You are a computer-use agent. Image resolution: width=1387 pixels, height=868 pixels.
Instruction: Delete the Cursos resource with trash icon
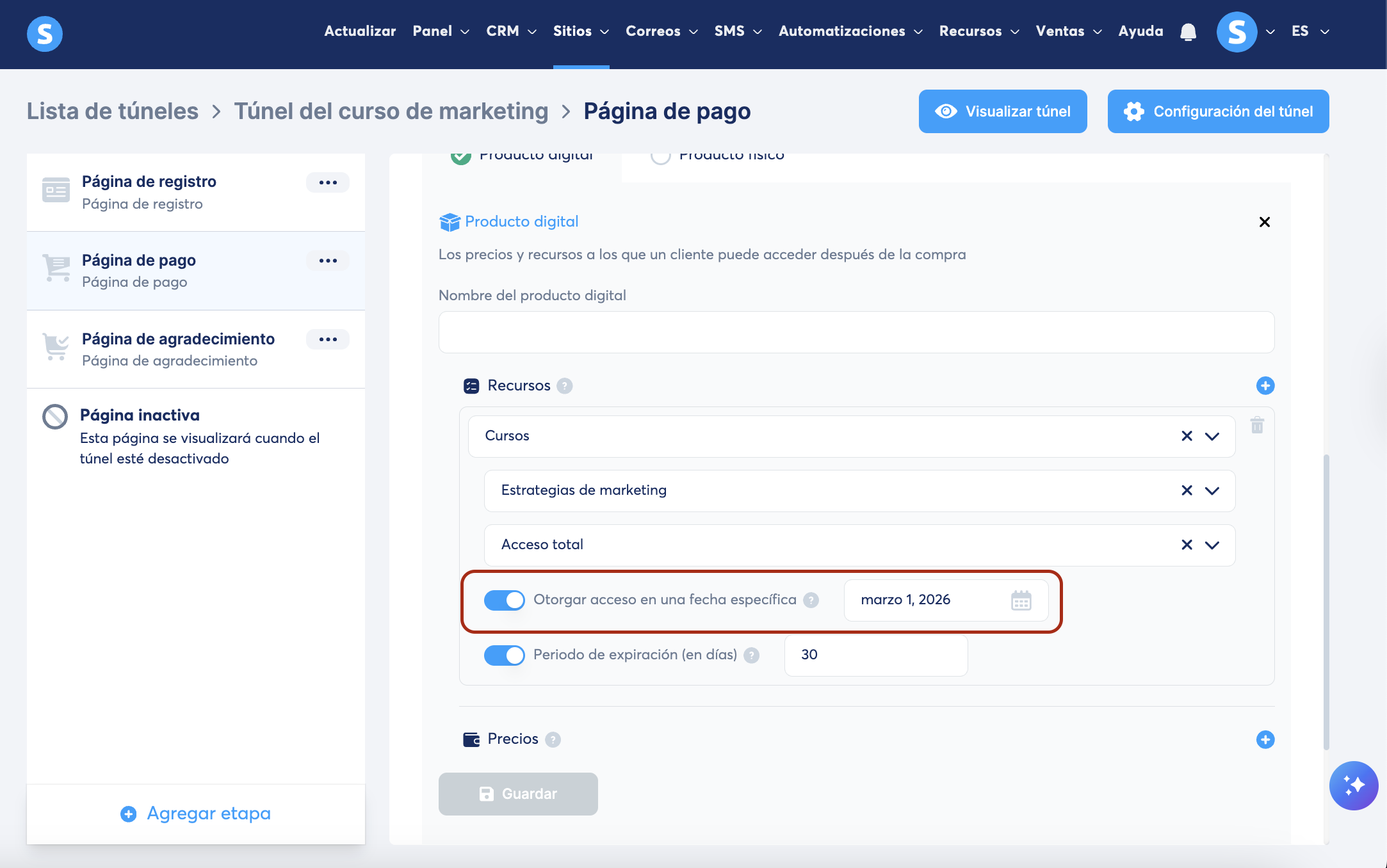tap(1257, 425)
